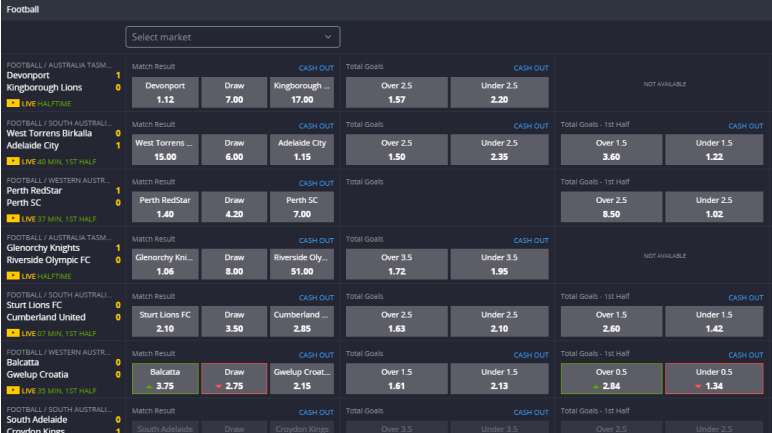Click Cash Out for Devonport Match Result
This screenshot has width=772, height=433.
tap(316, 69)
